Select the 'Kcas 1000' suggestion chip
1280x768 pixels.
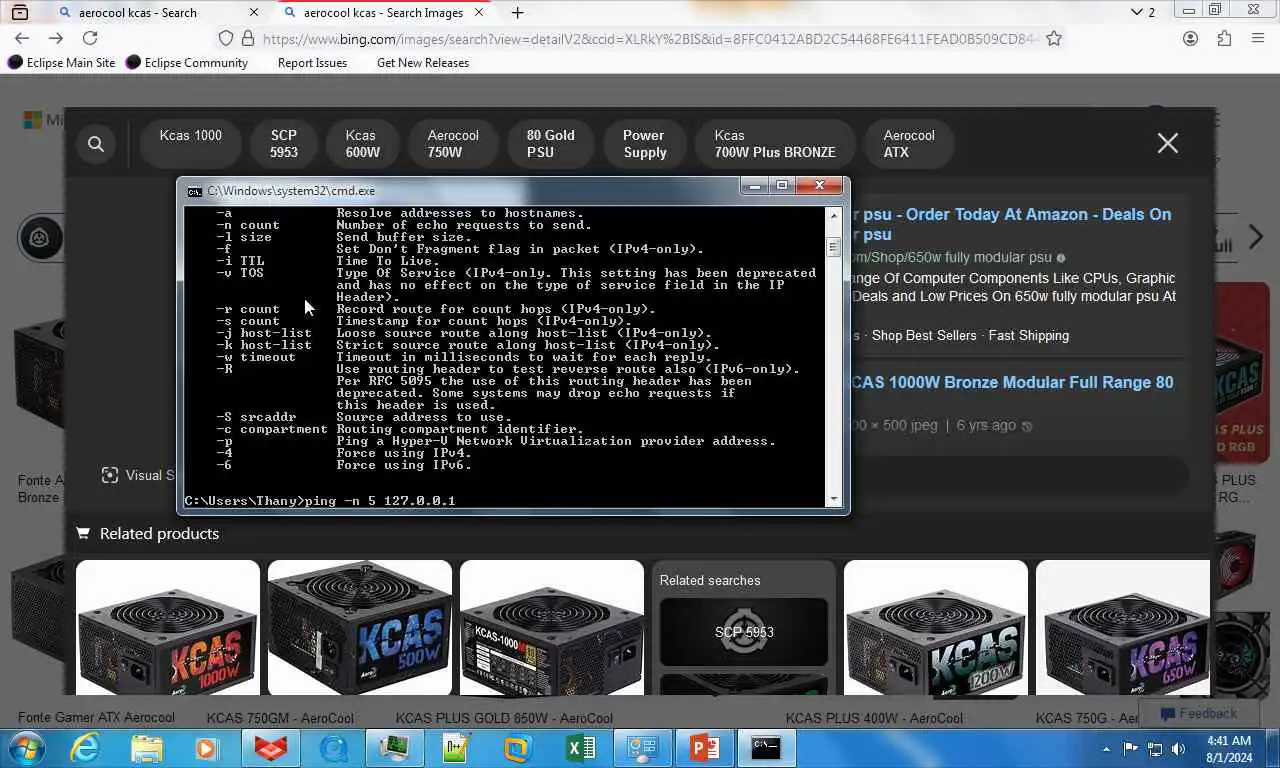point(191,144)
